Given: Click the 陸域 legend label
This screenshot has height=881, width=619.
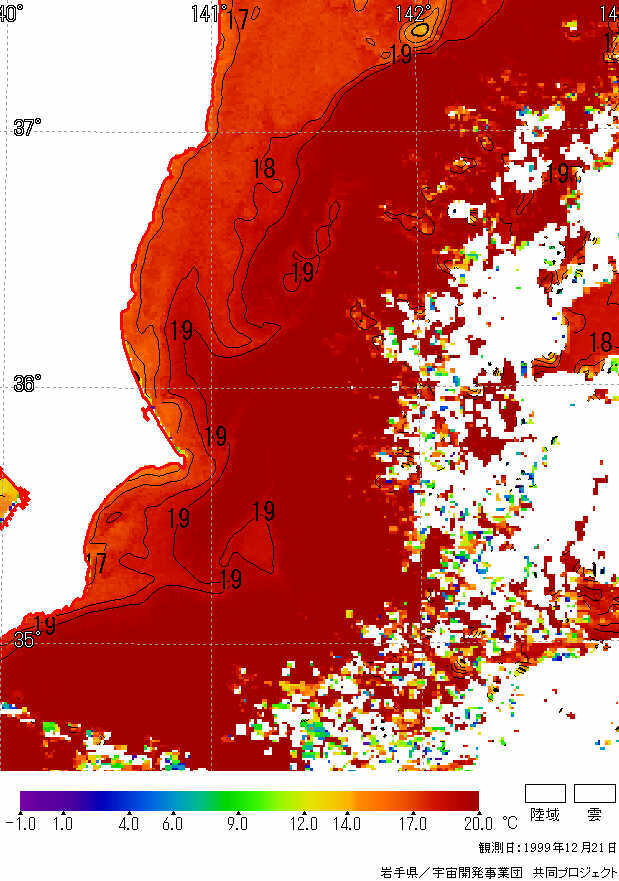Looking at the screenshot, I should coord(545,815).
